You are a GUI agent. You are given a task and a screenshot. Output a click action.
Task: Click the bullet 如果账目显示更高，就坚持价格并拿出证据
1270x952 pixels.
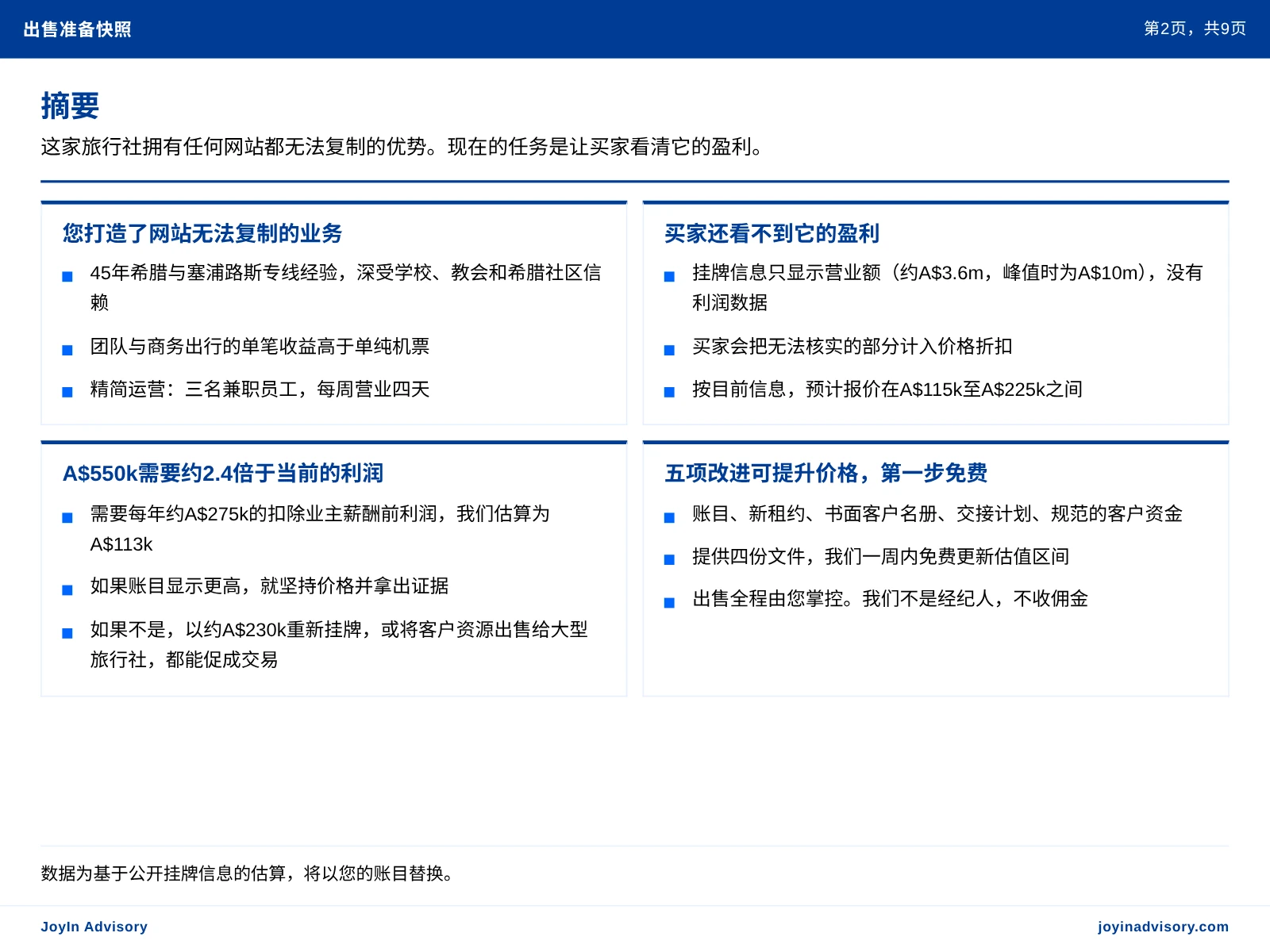pyautogui.click(x=269, y=585)
